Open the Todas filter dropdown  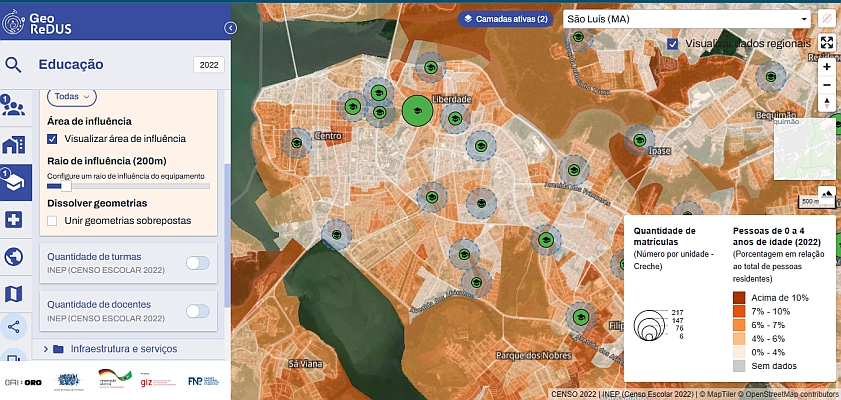pos(72,97)
